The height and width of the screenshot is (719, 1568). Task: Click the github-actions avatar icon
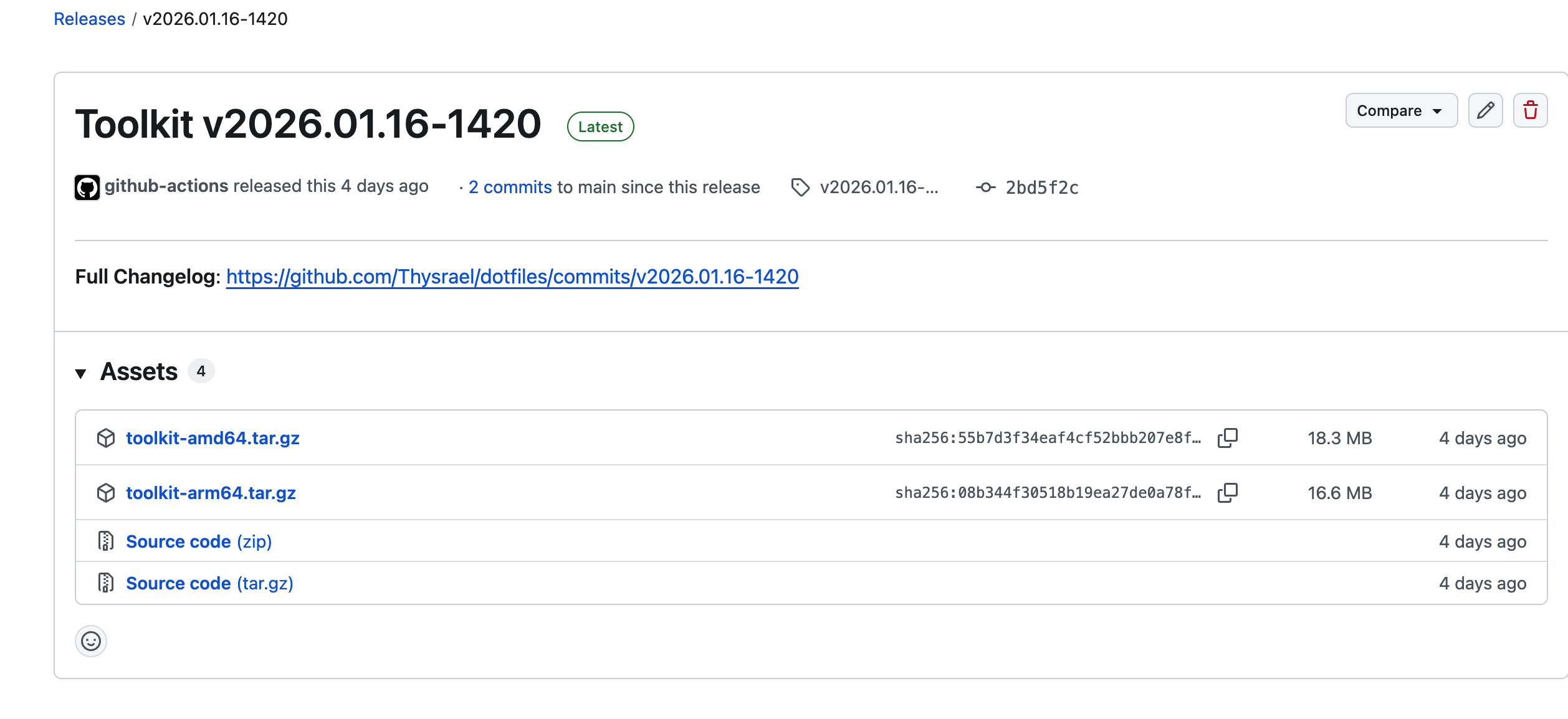[87, 187]
